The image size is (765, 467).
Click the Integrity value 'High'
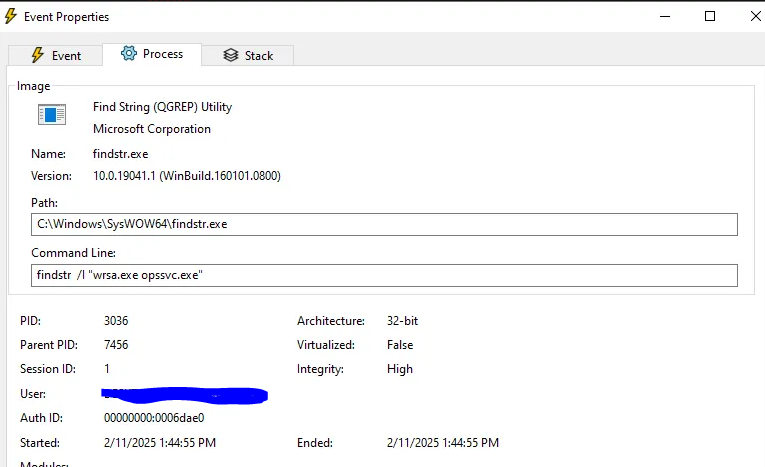point(400,369)
